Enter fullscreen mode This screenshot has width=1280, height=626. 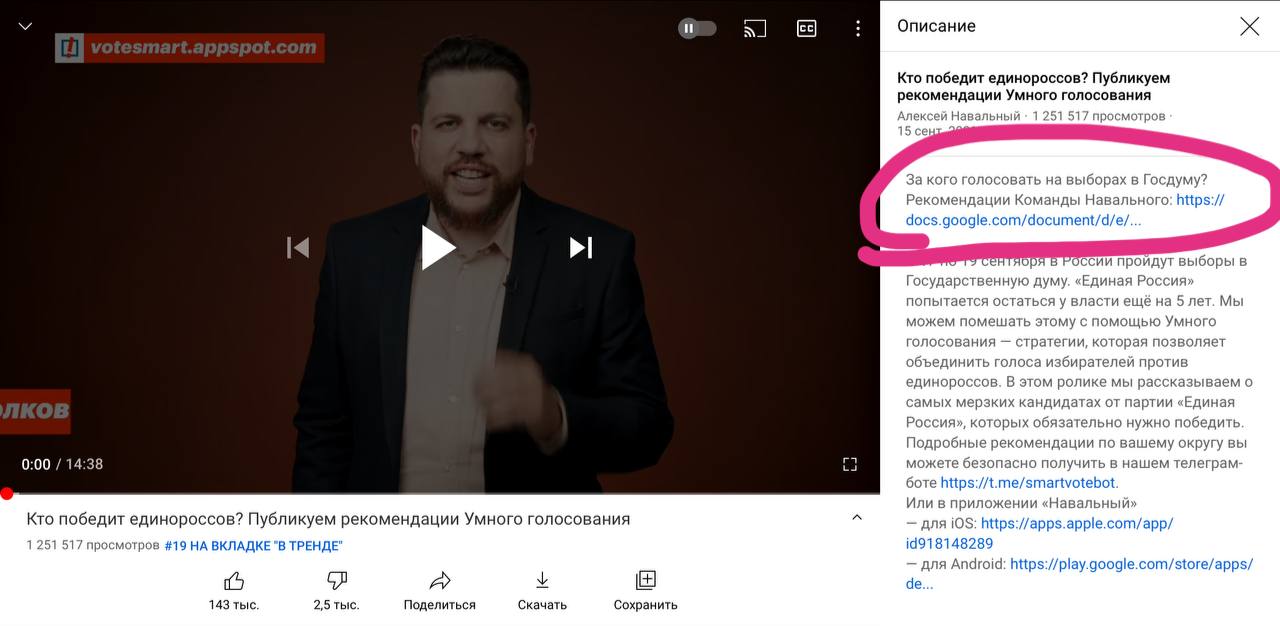click(850, 464)
